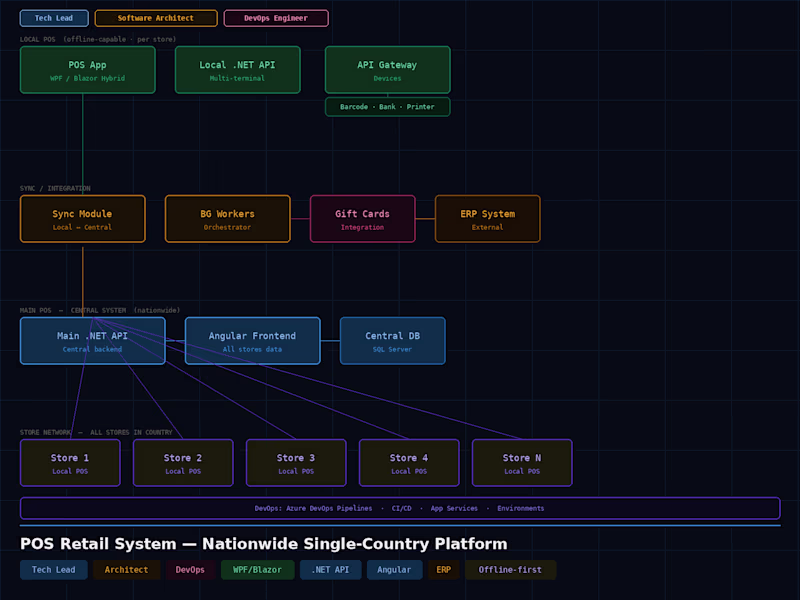
Task: Click the Store 2 node
Action: (183, 463)
